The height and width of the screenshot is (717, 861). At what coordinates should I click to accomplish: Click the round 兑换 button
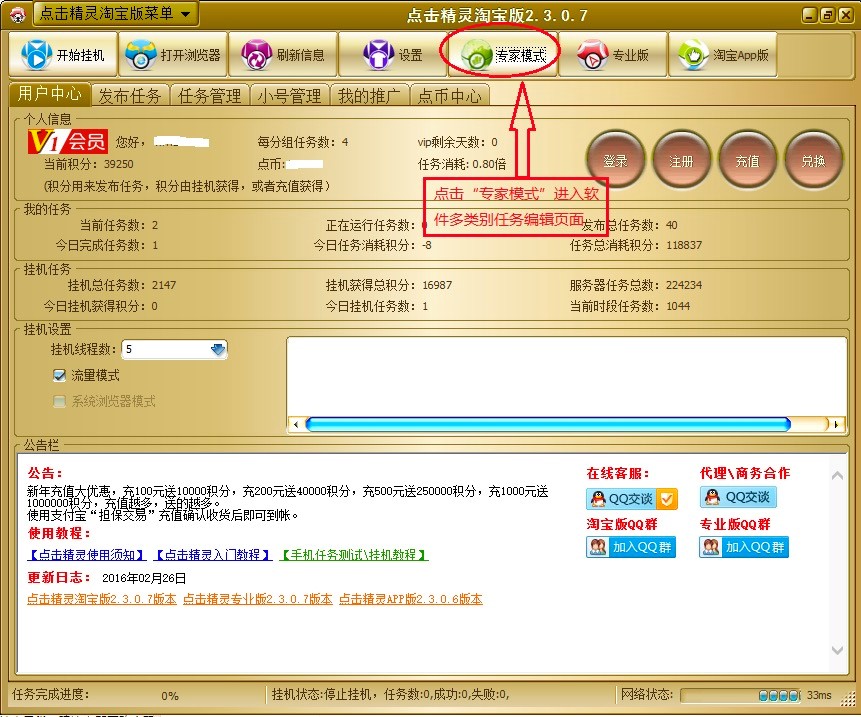(x=813, y=160)
